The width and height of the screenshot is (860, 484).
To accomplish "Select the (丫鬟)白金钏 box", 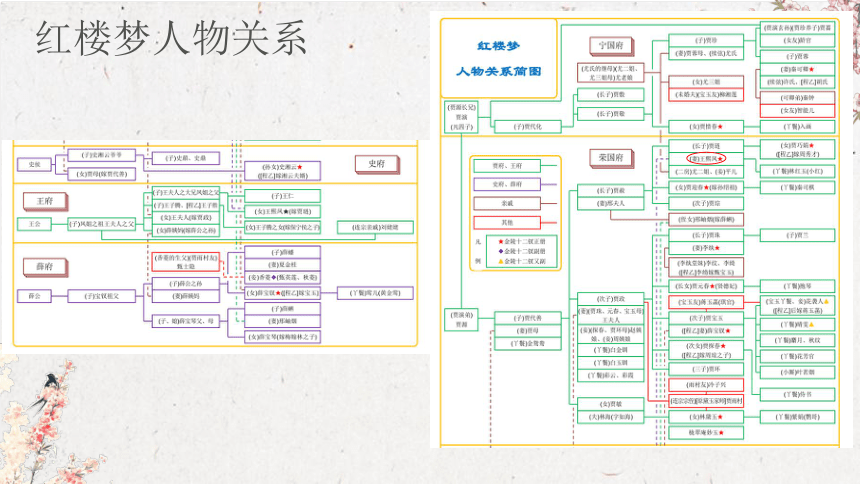I will (610, 350).
